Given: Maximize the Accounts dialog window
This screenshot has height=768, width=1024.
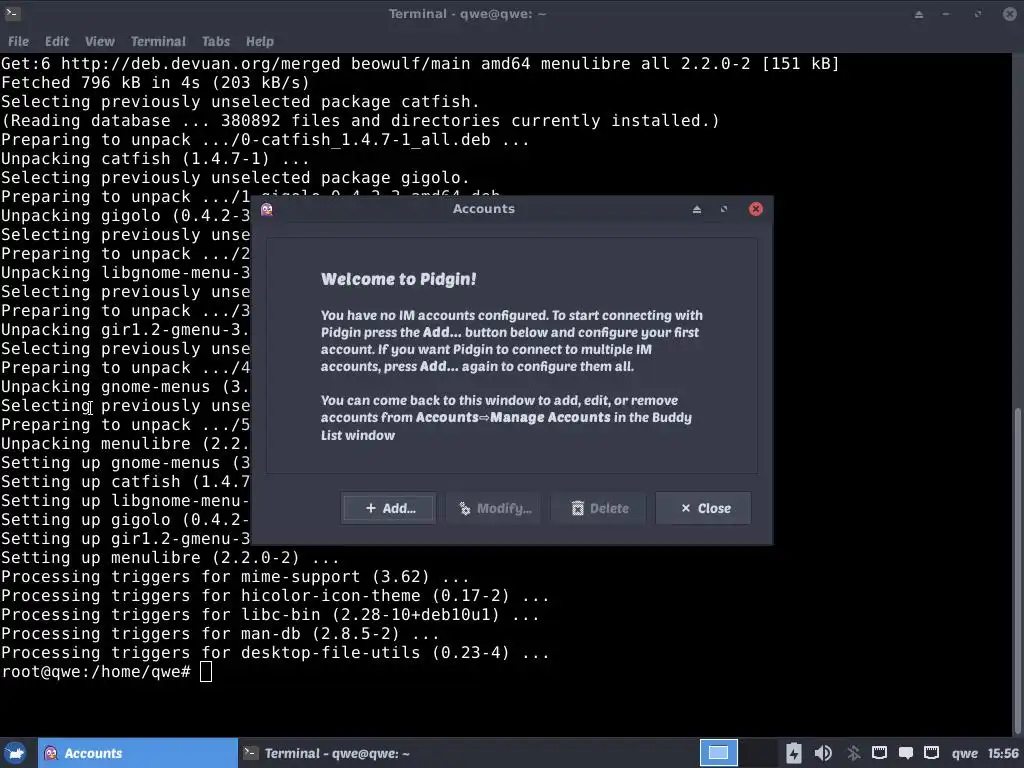Looking at the screenshot, I should (x=724, y=209).
